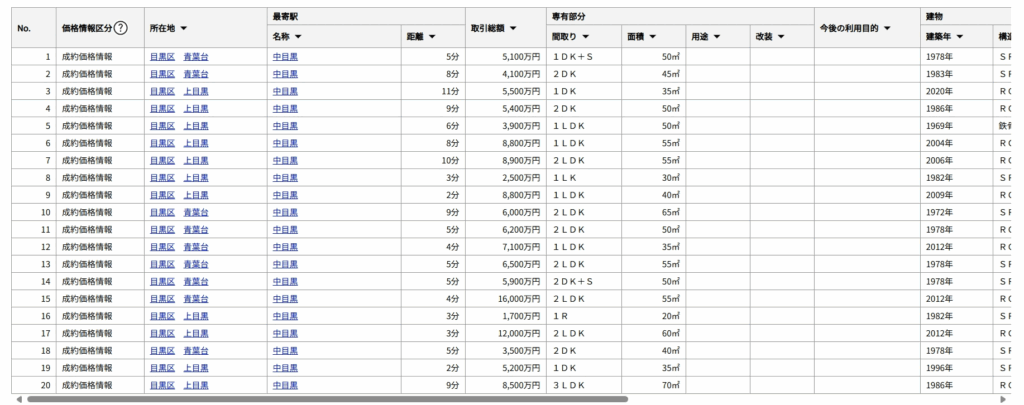The image size is (1024, 405).
Task: Open the 用途 usage filter dropdown
Action: click(717, 37)
